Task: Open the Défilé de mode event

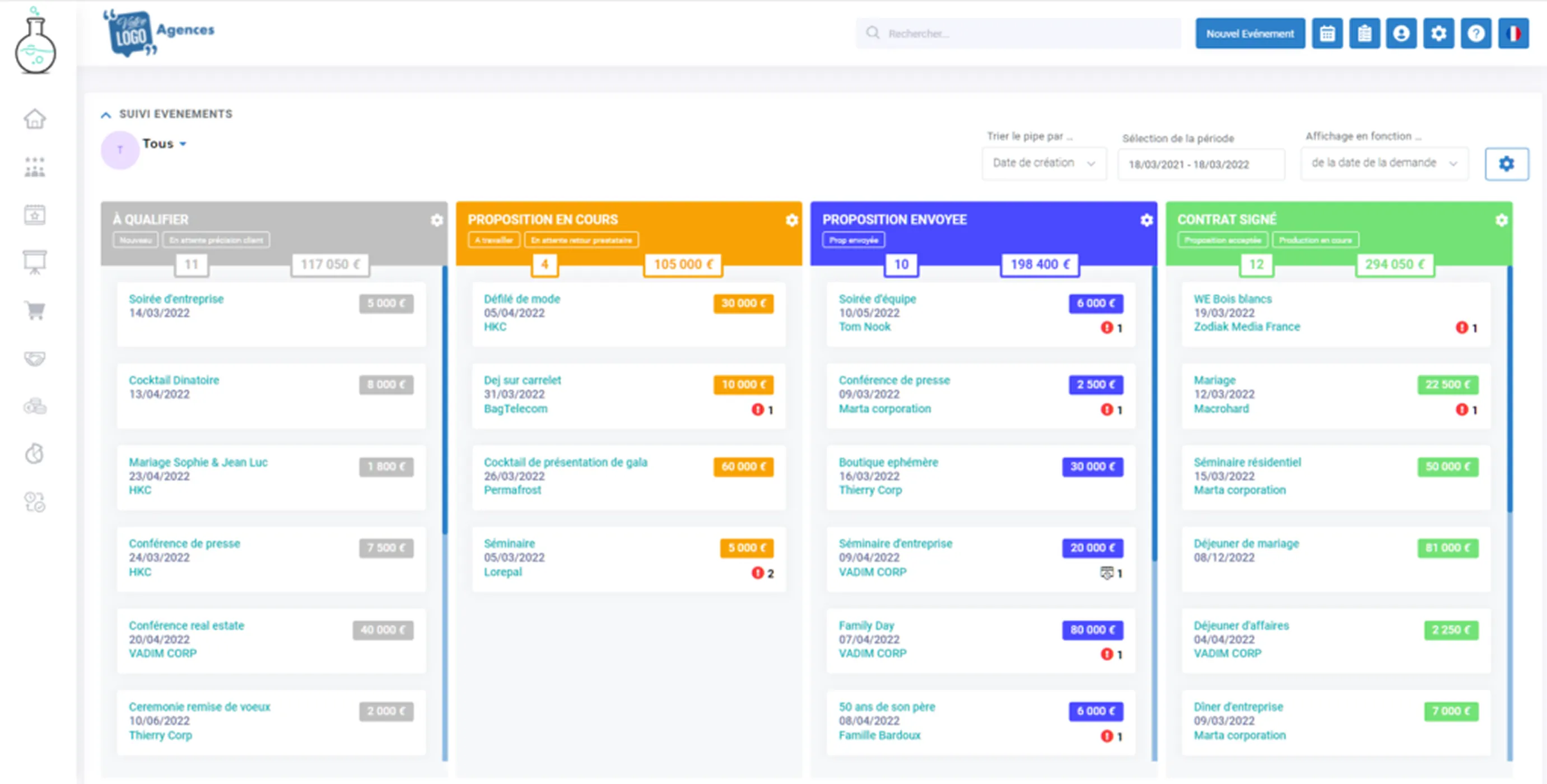Action: pyautogui.click(x=522, y=298)
